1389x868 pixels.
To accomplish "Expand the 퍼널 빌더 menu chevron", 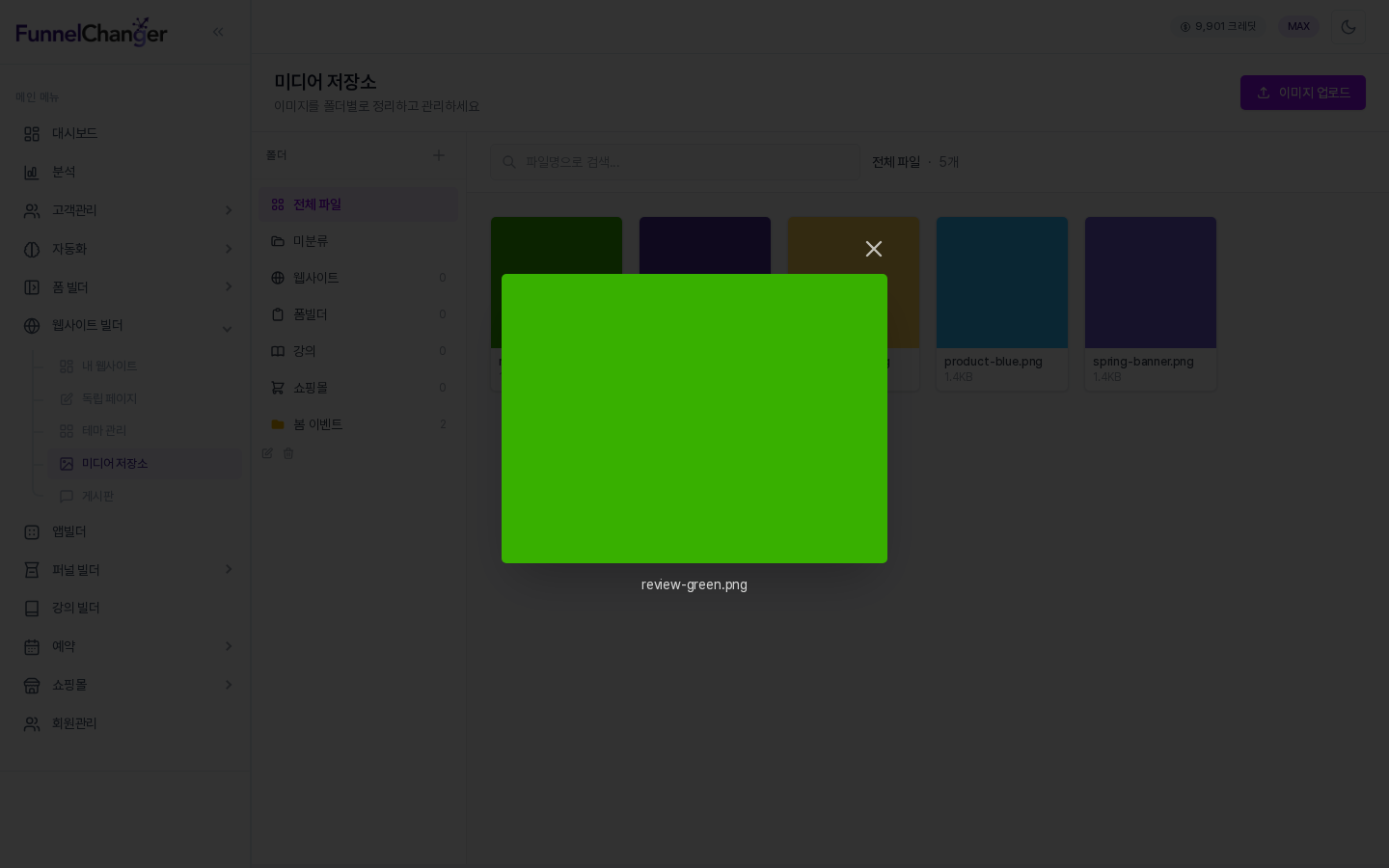I will tap(229, 570).
